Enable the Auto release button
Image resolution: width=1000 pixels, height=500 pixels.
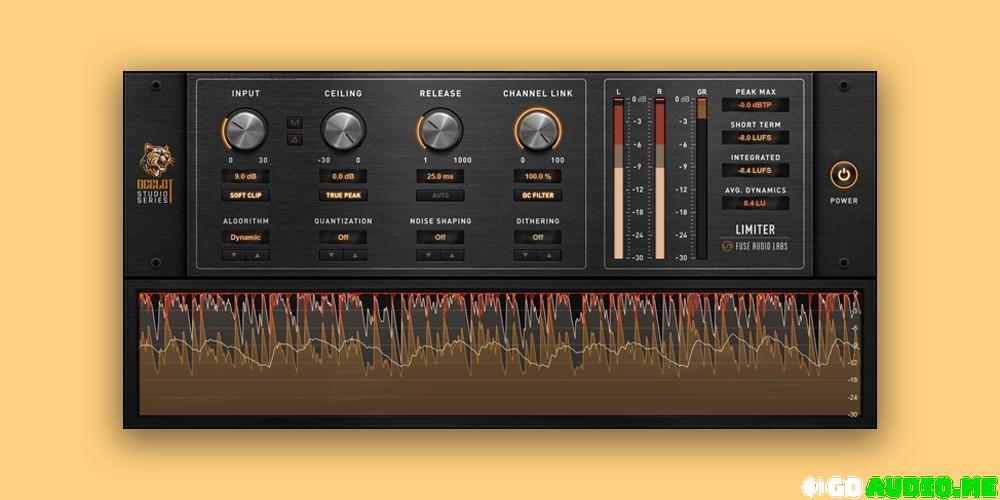click(440, 195)
